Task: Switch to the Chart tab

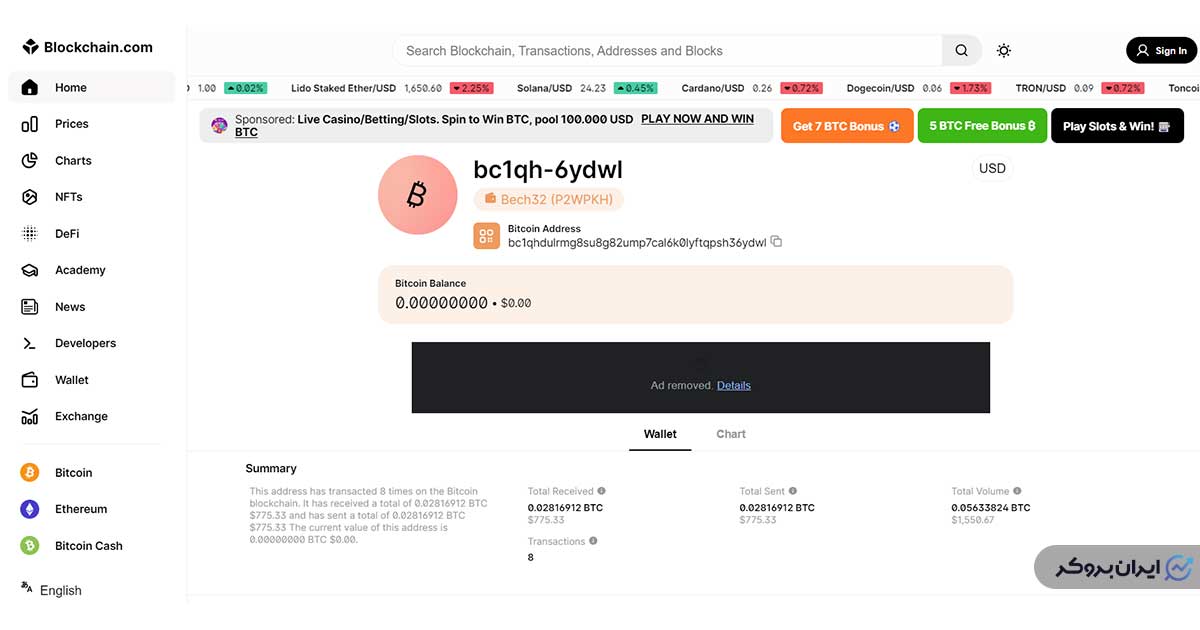Action: [x=731, y=434]
